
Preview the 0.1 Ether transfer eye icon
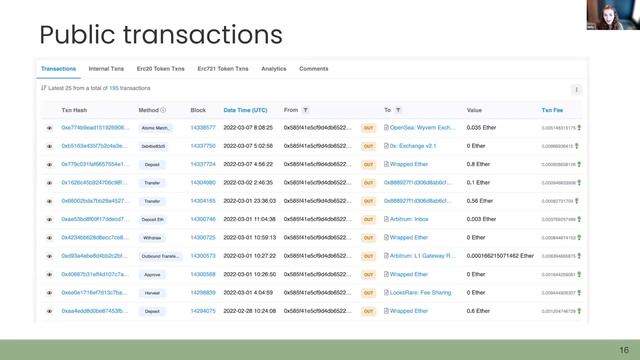click(x=49, y=183)
